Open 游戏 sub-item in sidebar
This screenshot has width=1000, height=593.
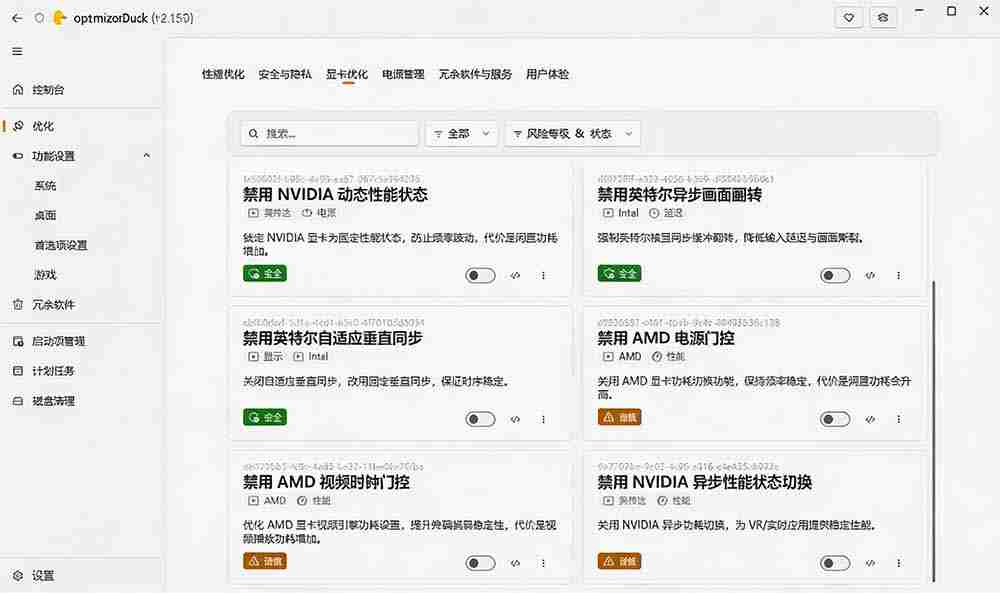point(45,275)
